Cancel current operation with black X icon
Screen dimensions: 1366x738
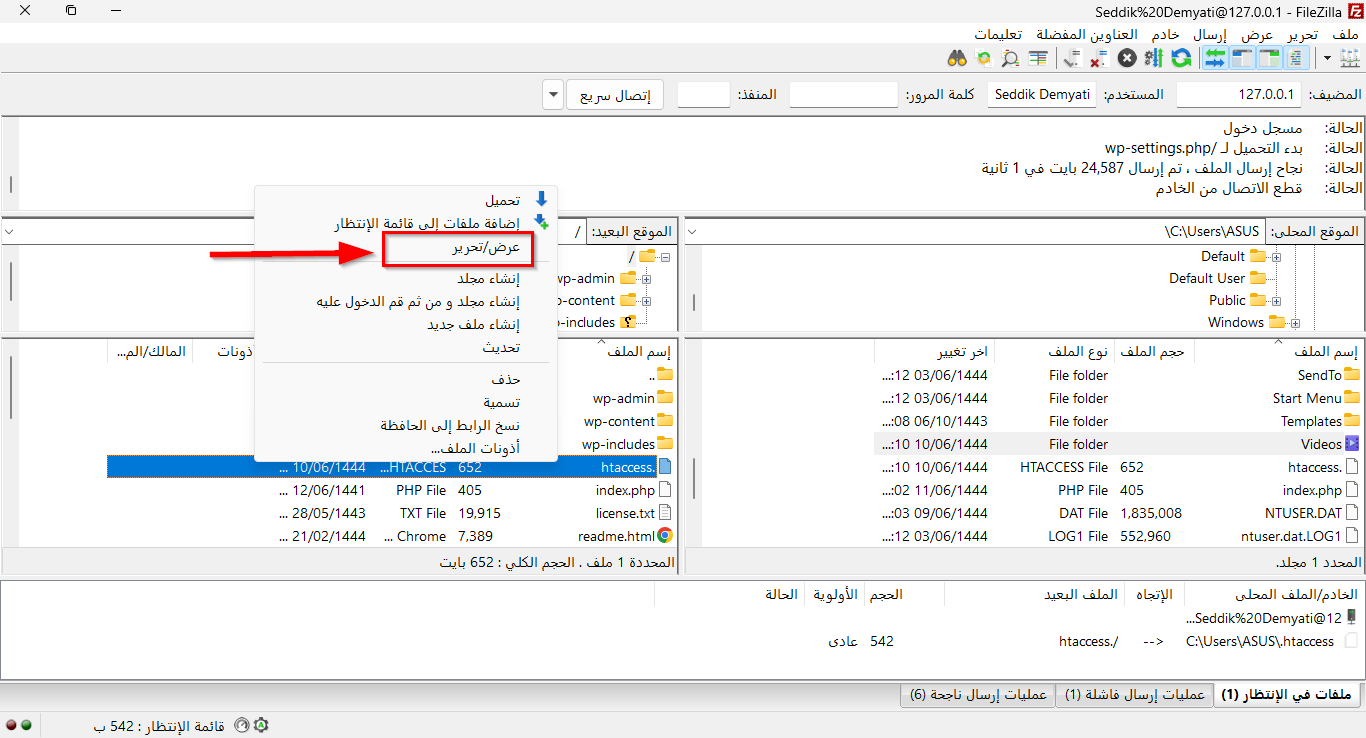1127,58
